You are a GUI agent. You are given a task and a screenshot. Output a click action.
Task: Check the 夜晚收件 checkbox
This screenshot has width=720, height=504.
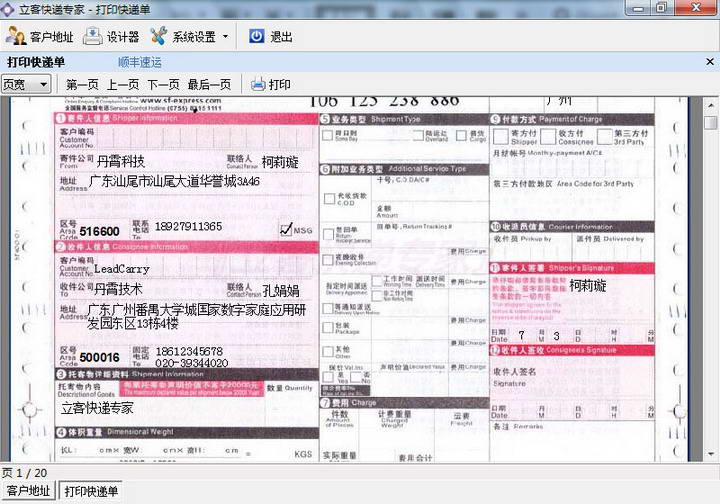click(327, 260)
